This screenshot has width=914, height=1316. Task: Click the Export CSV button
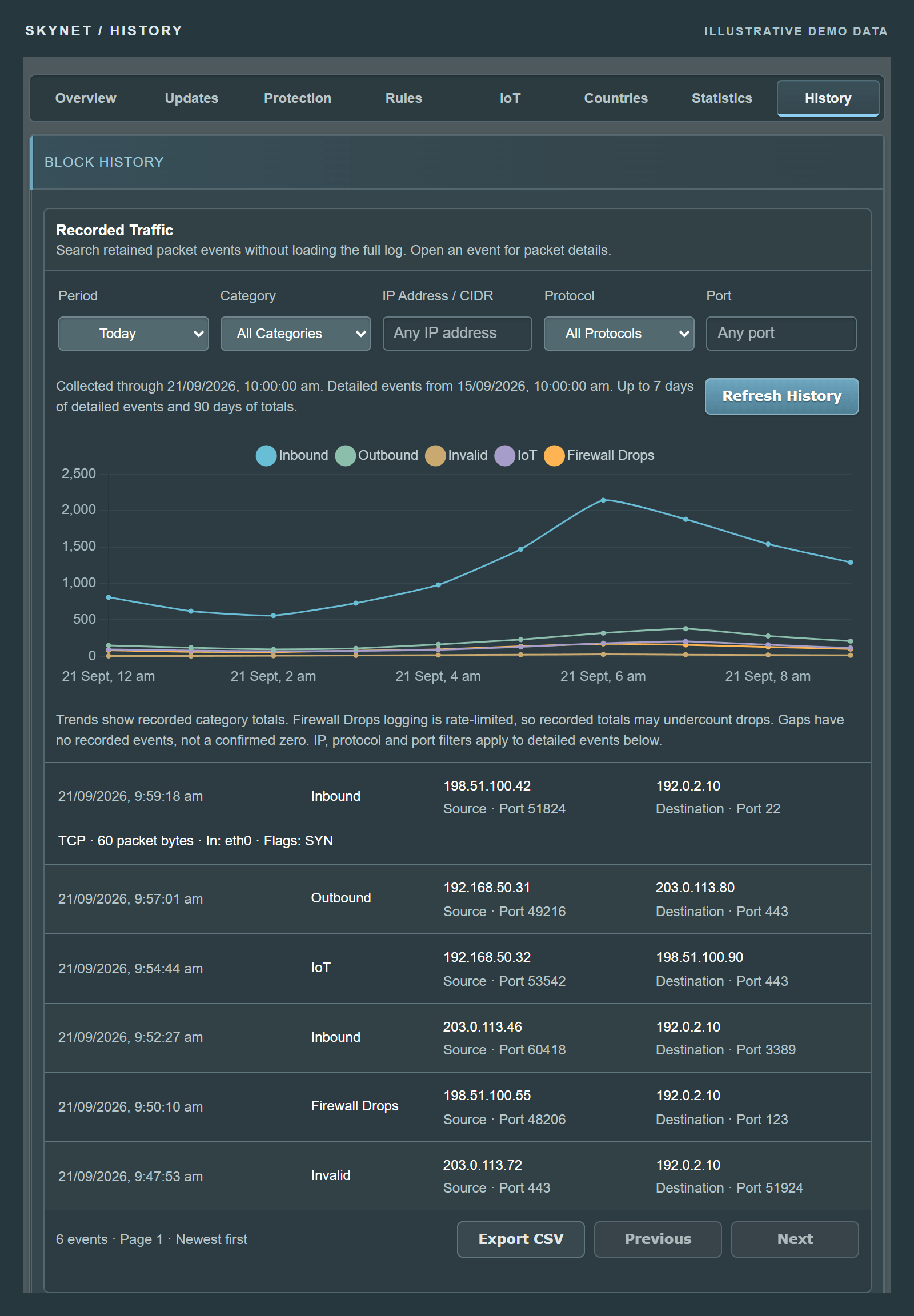coord(520,1239)
